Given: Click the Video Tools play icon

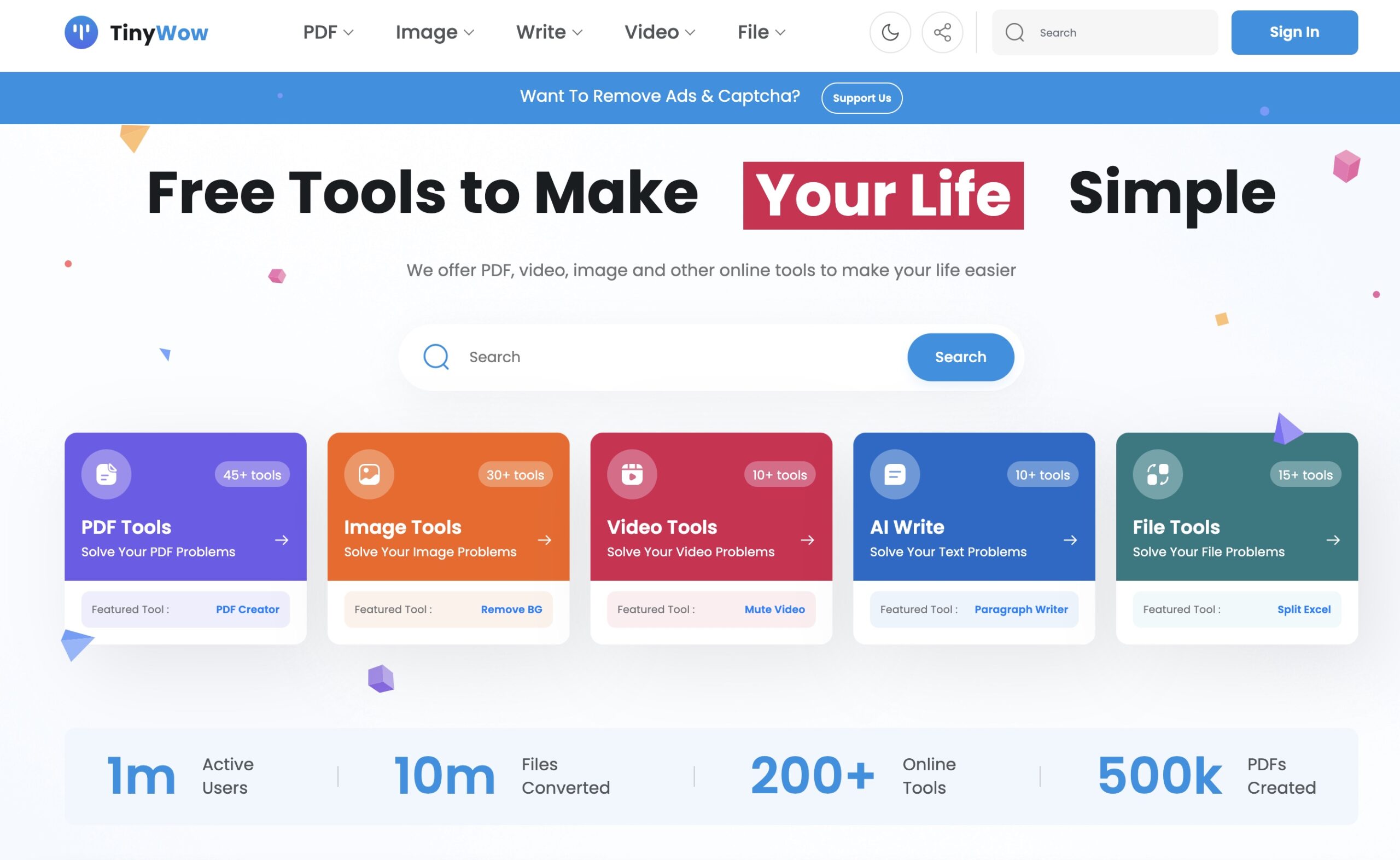Looking at the screenshot, I should point(632,474).
